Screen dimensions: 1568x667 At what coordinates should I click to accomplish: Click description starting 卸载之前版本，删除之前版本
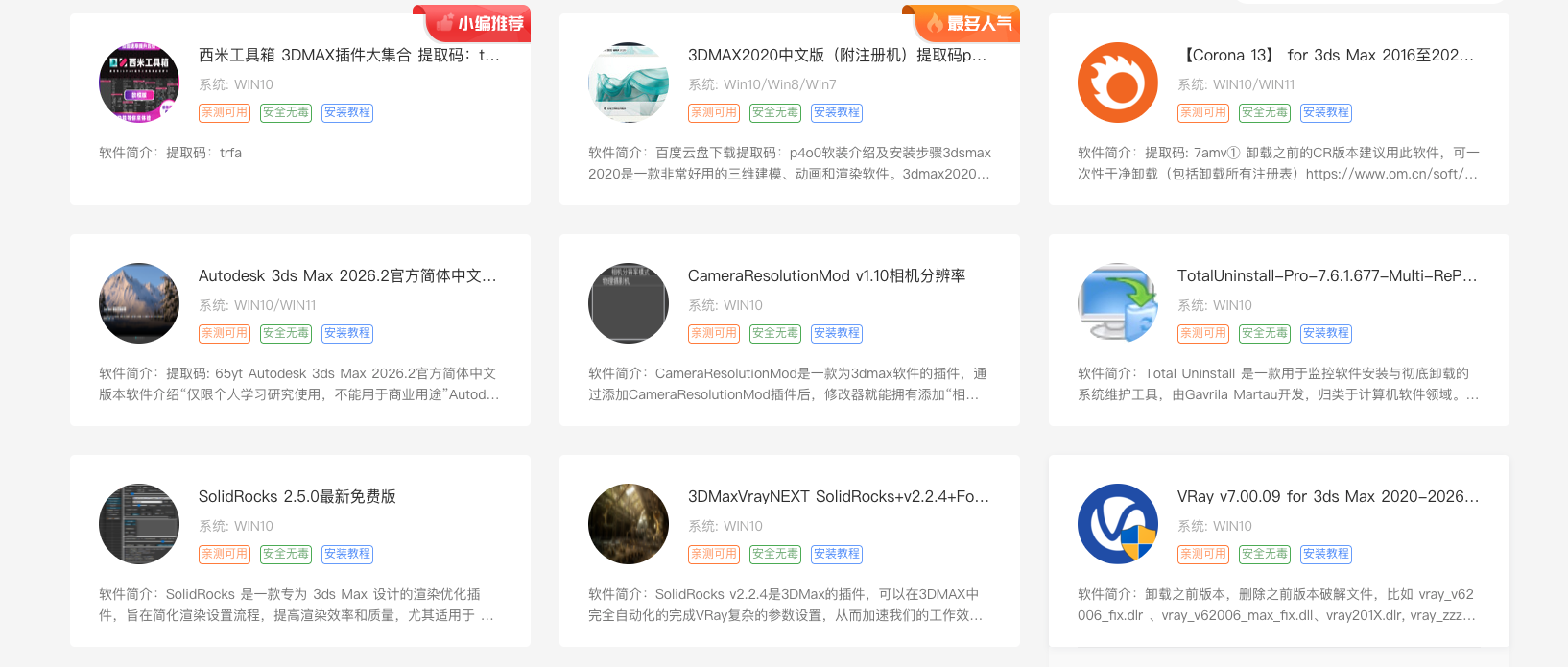point(1277,605)
